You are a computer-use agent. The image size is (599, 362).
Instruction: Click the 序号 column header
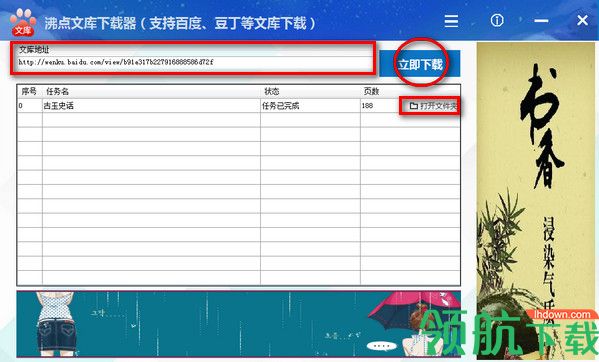point(29,91)
